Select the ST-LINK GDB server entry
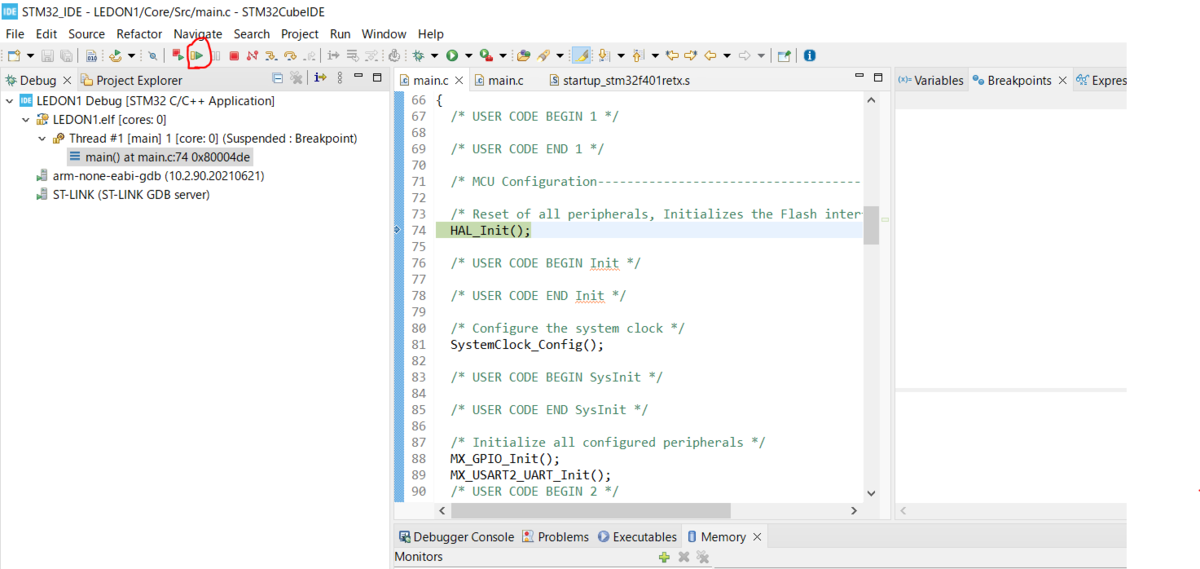This screenshot has width=1200, height=569. 122,195
